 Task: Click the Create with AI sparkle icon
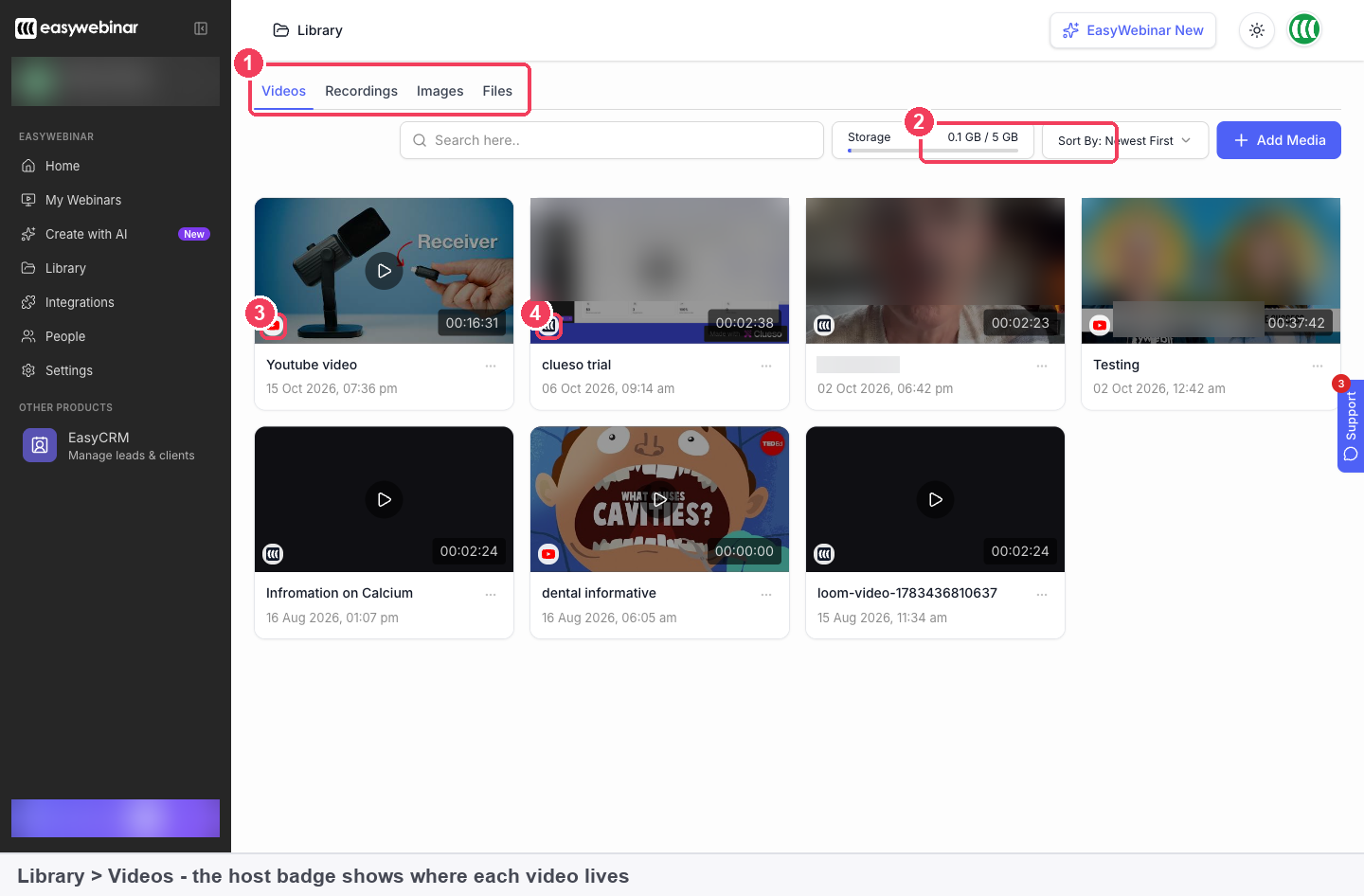pyautogui.click(x=28, y=234)
